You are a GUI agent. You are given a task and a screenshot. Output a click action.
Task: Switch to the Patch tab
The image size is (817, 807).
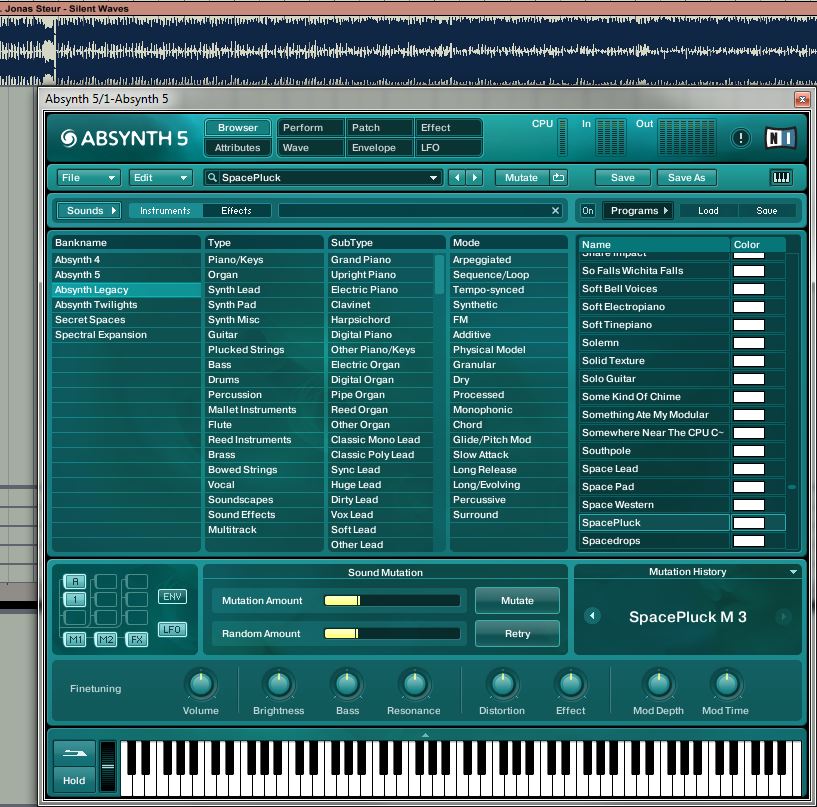[x=379, y=128]
